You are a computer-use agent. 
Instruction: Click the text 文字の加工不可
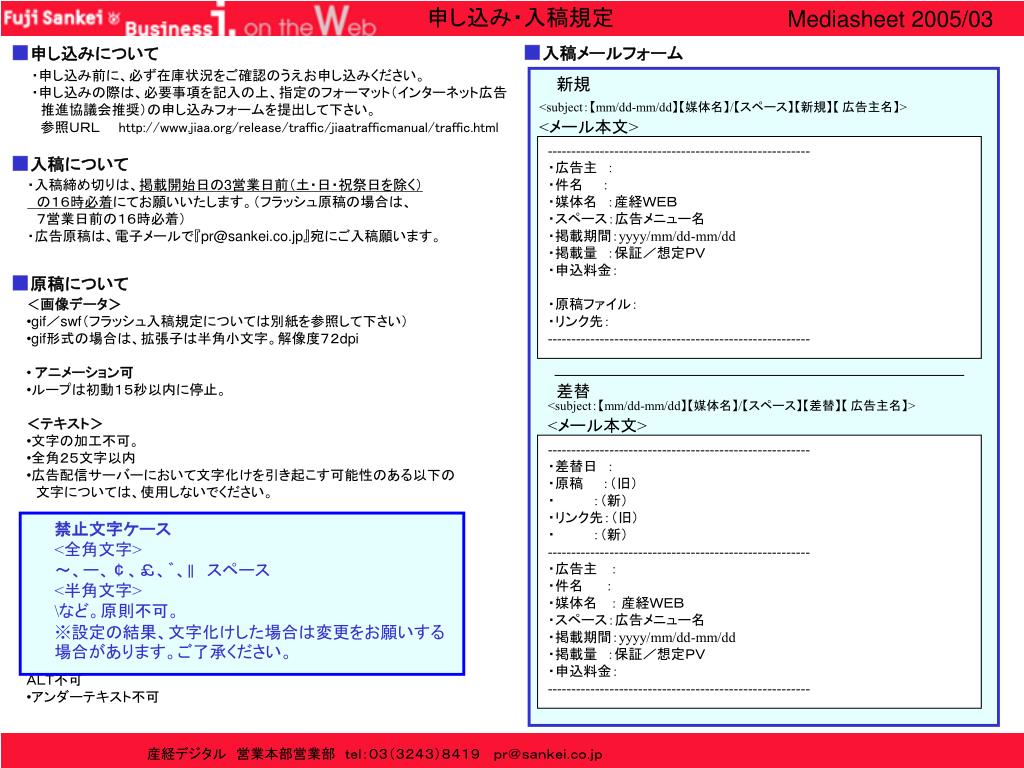click(83, 441)
